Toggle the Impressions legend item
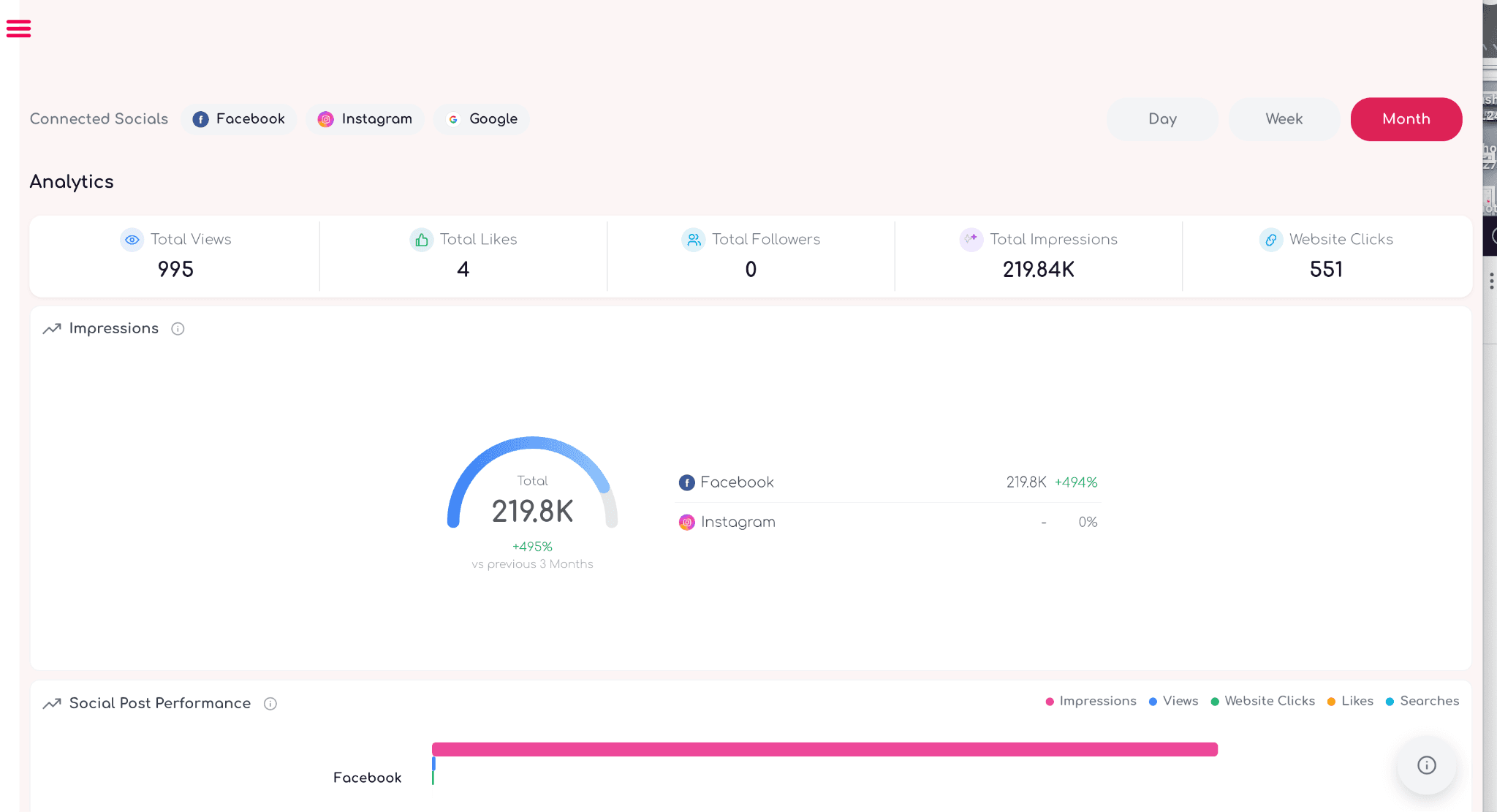This screenshot has height=812, width=1497. point(1091,701)
